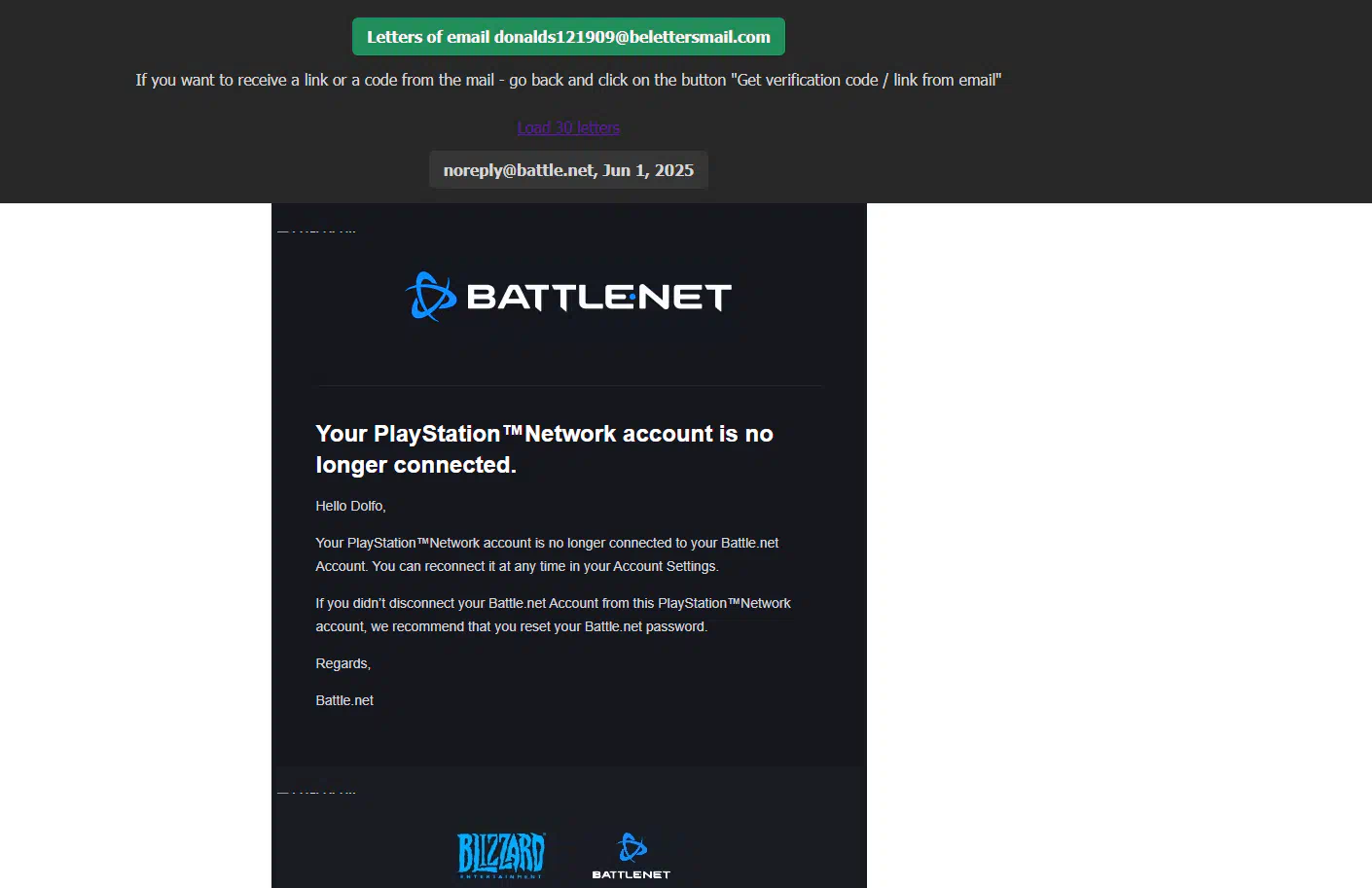Click the 'Hello Dolfo,' greeting
The image size is (1372, 888).
[x=350, y=506]
